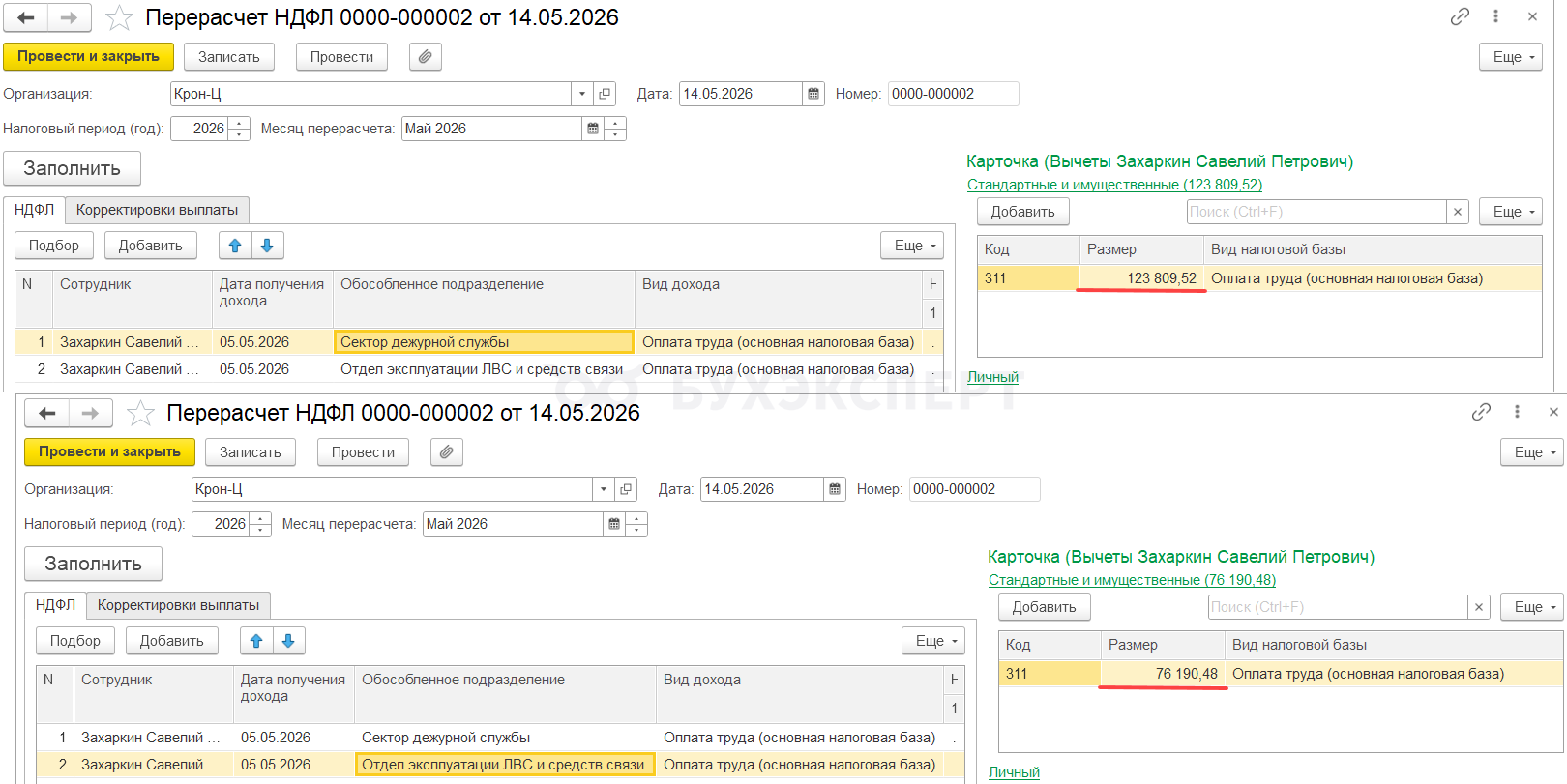This screenshot has height=784, width=1567.
Task: Open Стандартные и имущественные (123 809,52) link
Action: 1114,185
